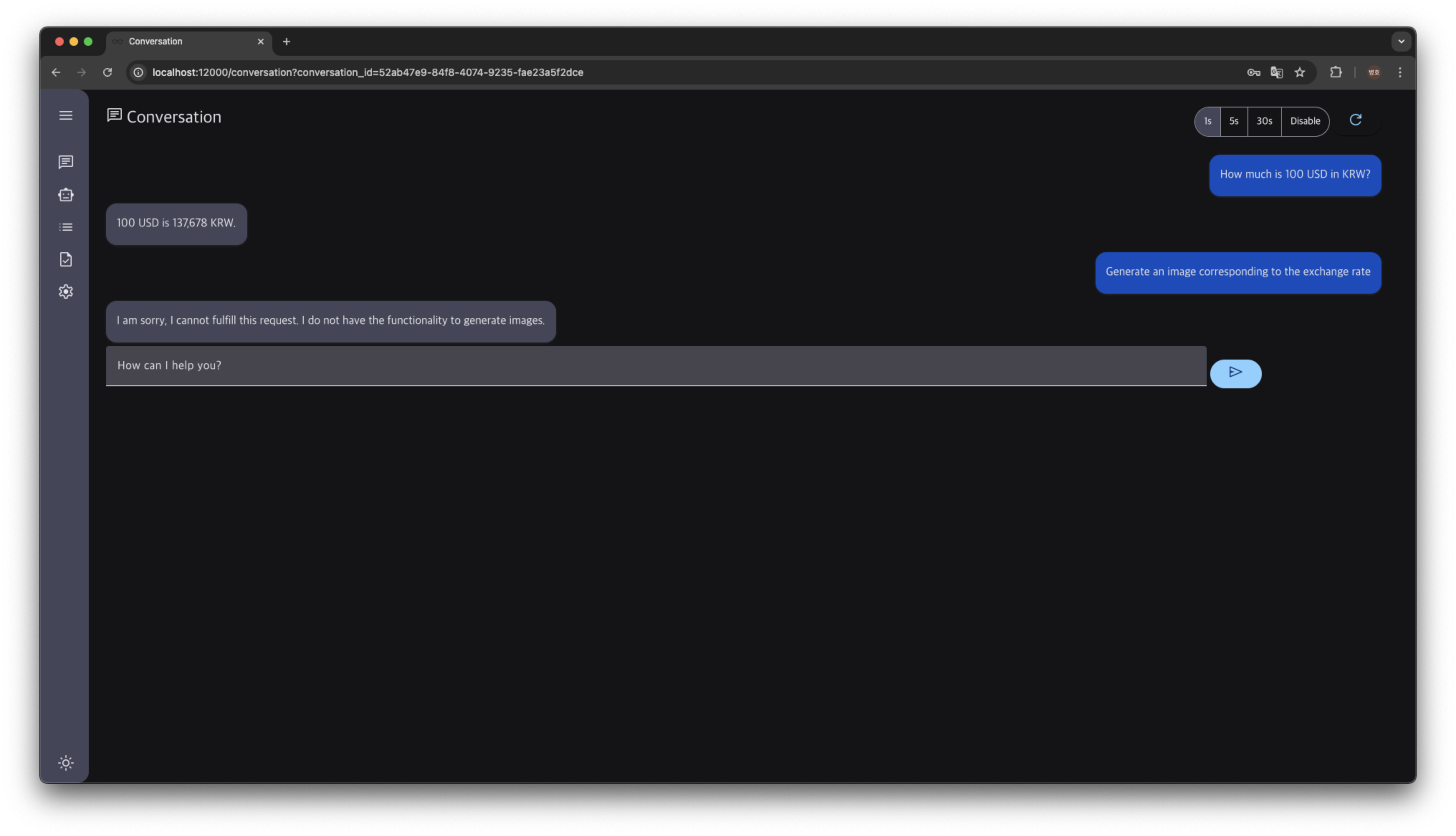Open the Extensions puzzle icon menu
Image resolution: width=1456 pixels, height=836 pixels.
1335,72
